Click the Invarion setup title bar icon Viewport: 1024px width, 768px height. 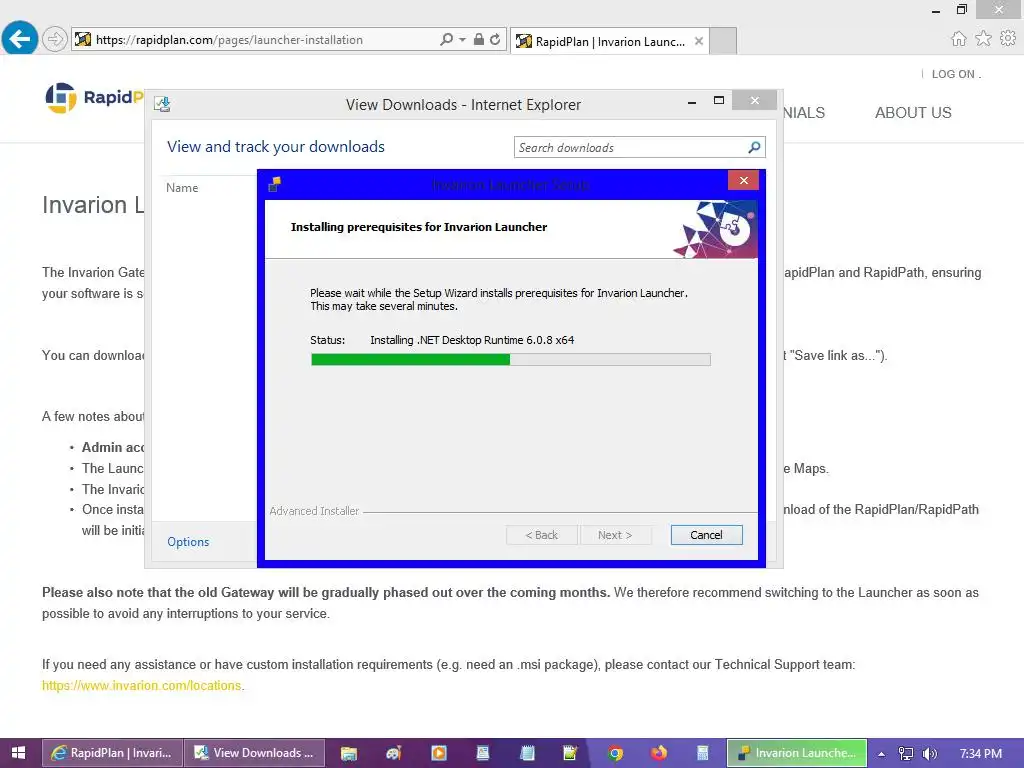pyautogui.click(x=275, y=185)
